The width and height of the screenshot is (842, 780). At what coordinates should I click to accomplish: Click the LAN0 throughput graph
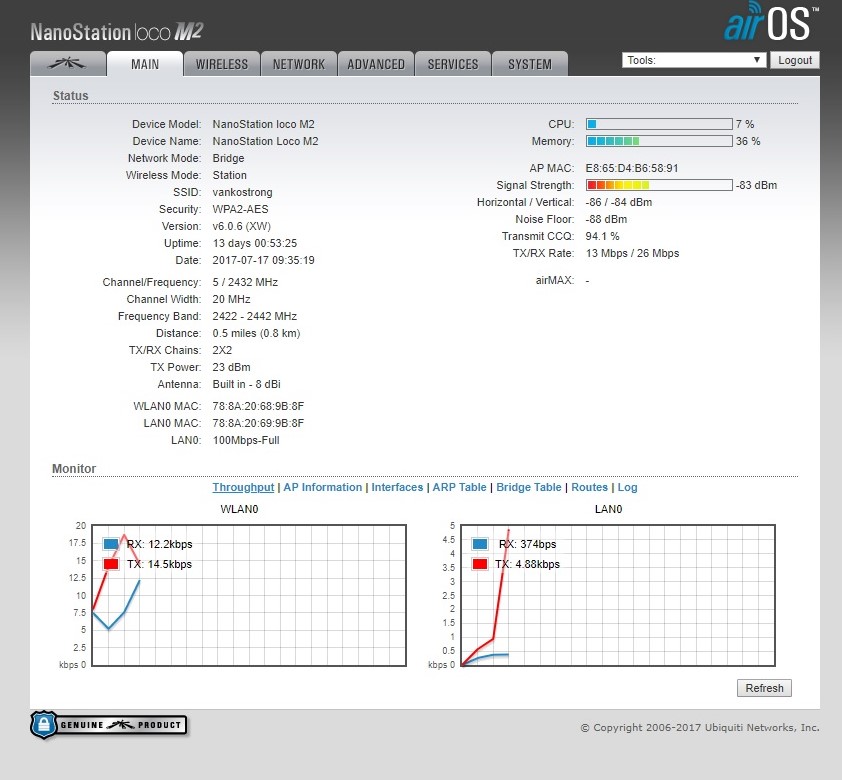click(x=618, y=595)
